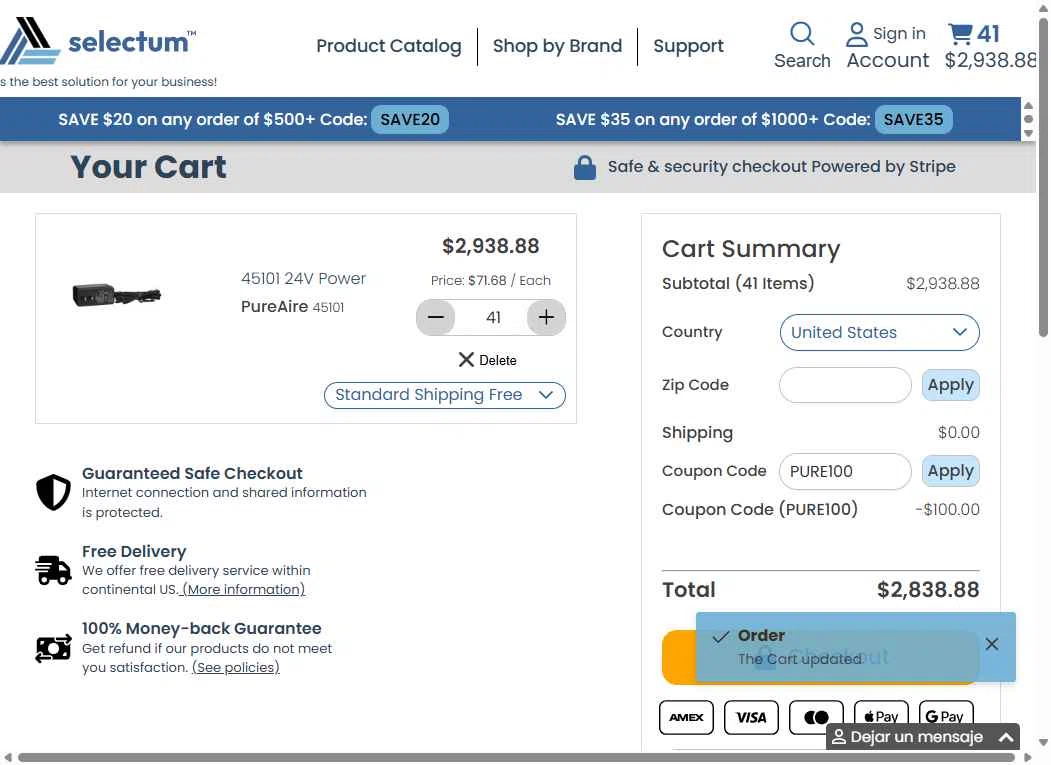Select the Mastercard payment icon
Viewport: 1051px width, 765px height.
(x=816, y=717)
